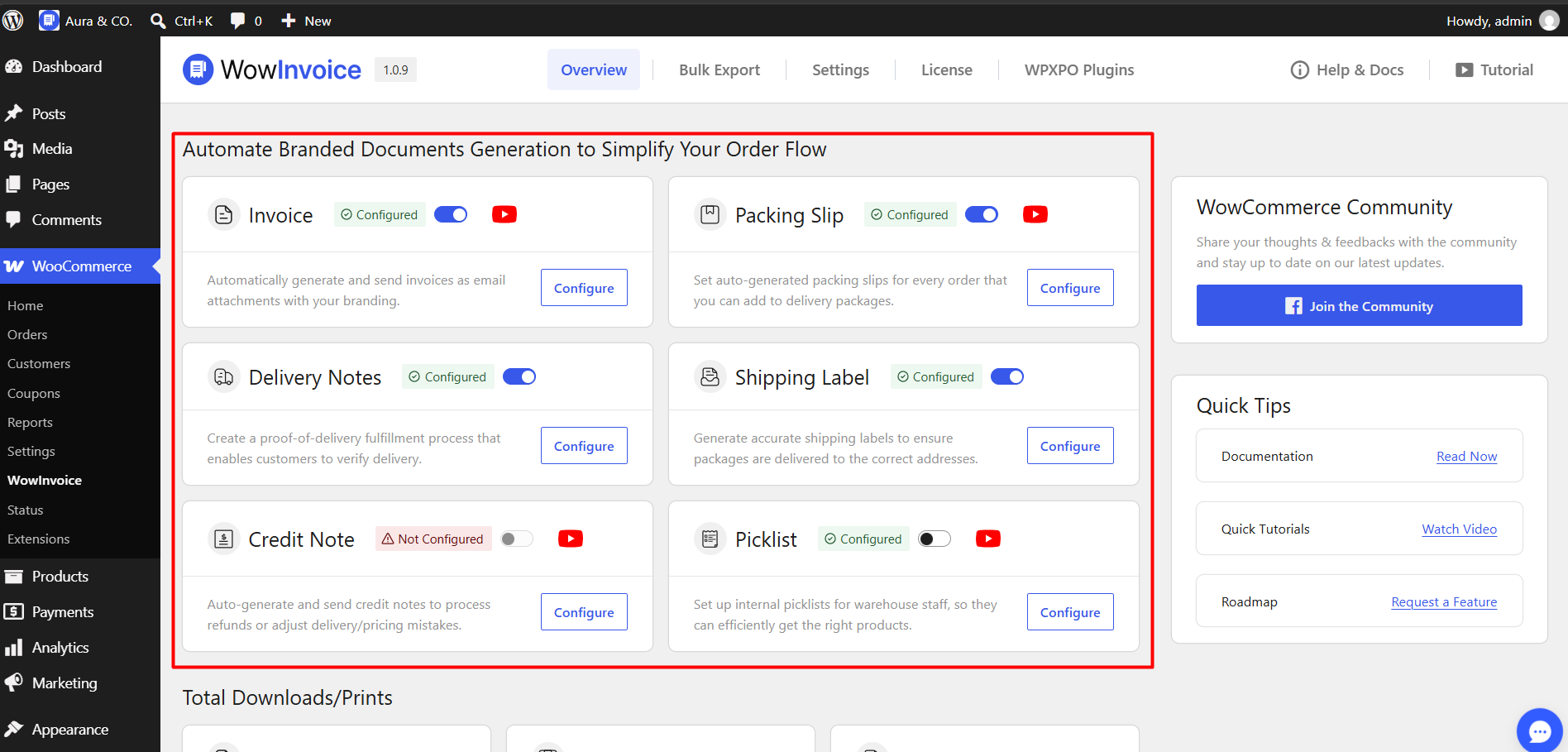This screenshot has height=752, width=1568.
Task: Click Join the Community button
Action: click(1359, 305)
